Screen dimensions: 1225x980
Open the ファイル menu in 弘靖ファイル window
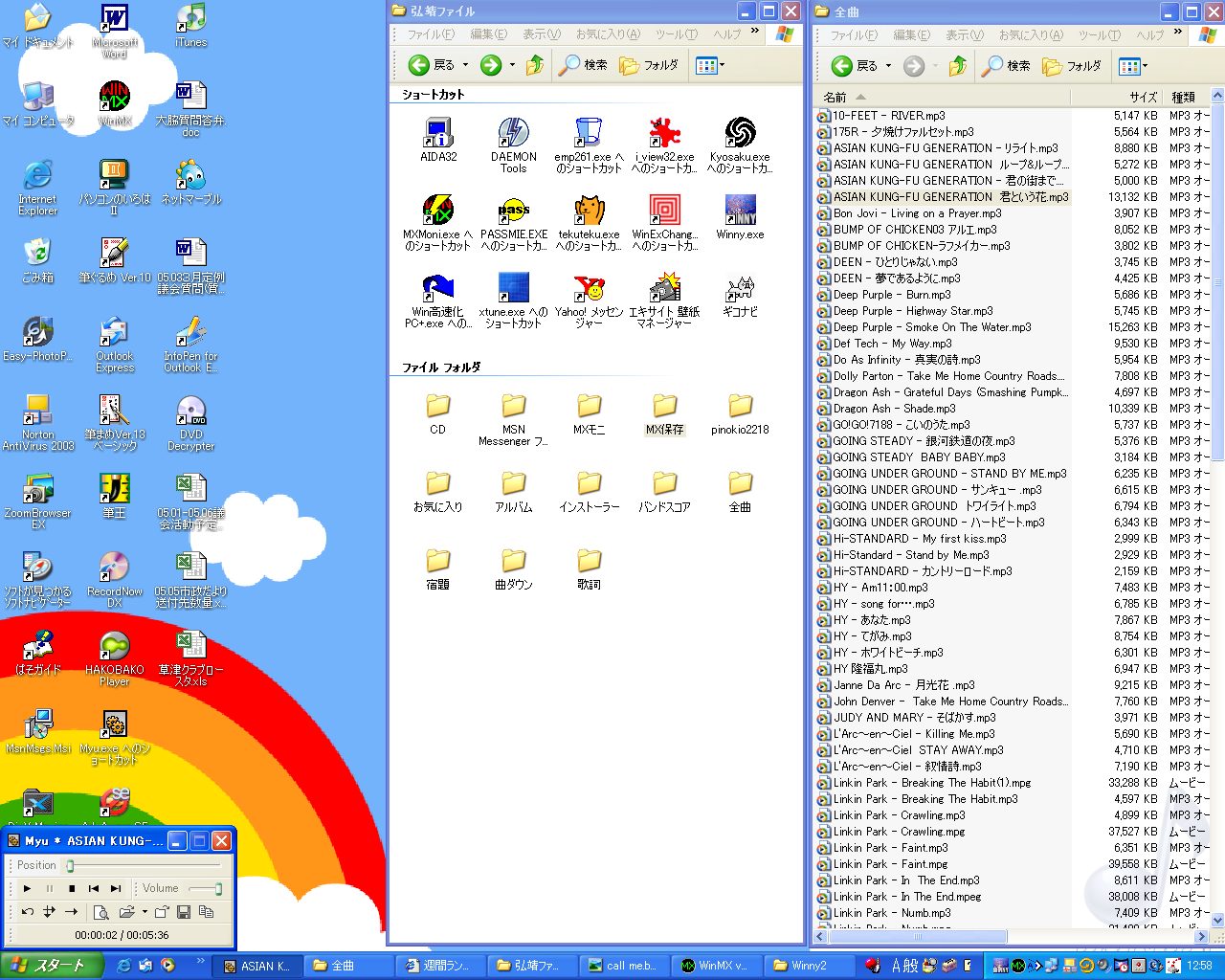pyautogui.click(x=431, y=34)
